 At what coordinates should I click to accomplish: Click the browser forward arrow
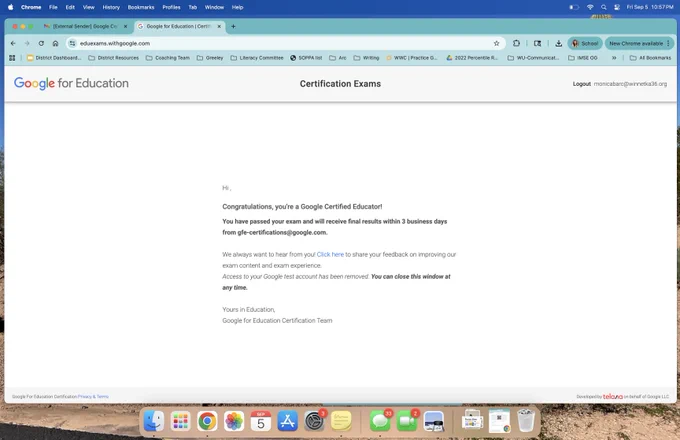(27, 43)
